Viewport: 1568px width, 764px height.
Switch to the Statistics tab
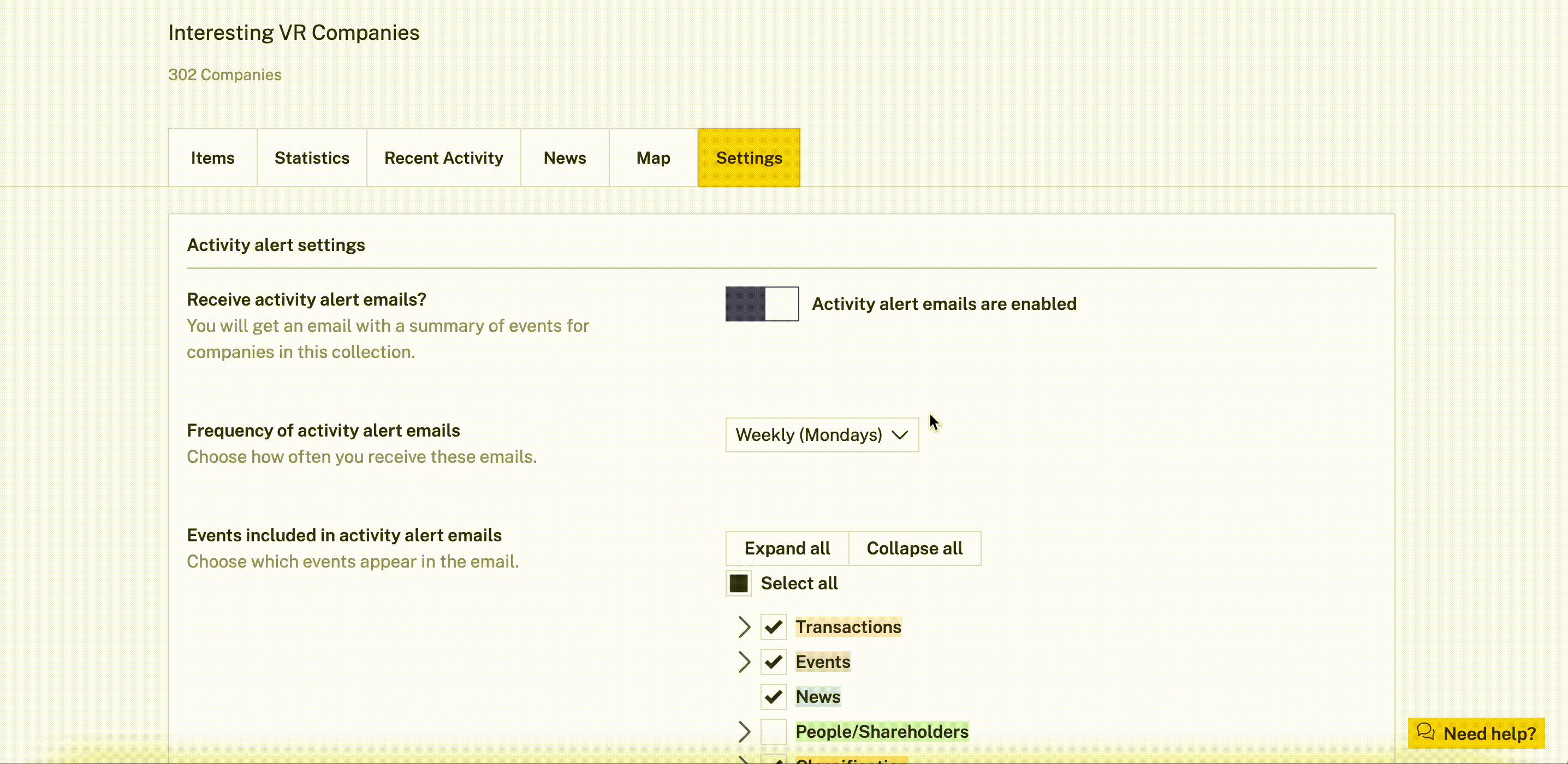click(312, 158)
